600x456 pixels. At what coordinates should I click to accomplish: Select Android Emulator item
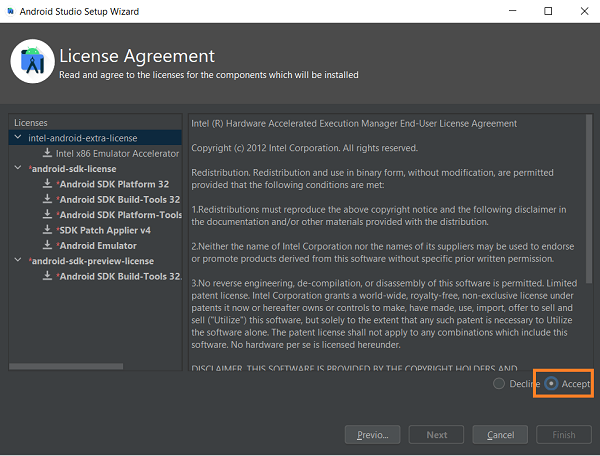[x=97, y=246]
